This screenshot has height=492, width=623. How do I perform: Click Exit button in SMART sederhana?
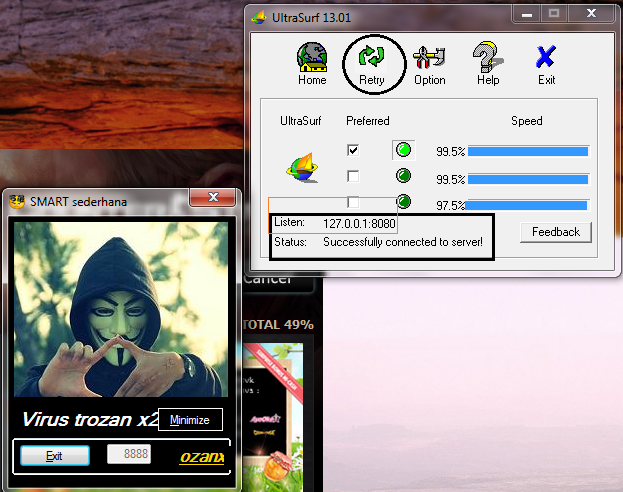coord(55,455)
